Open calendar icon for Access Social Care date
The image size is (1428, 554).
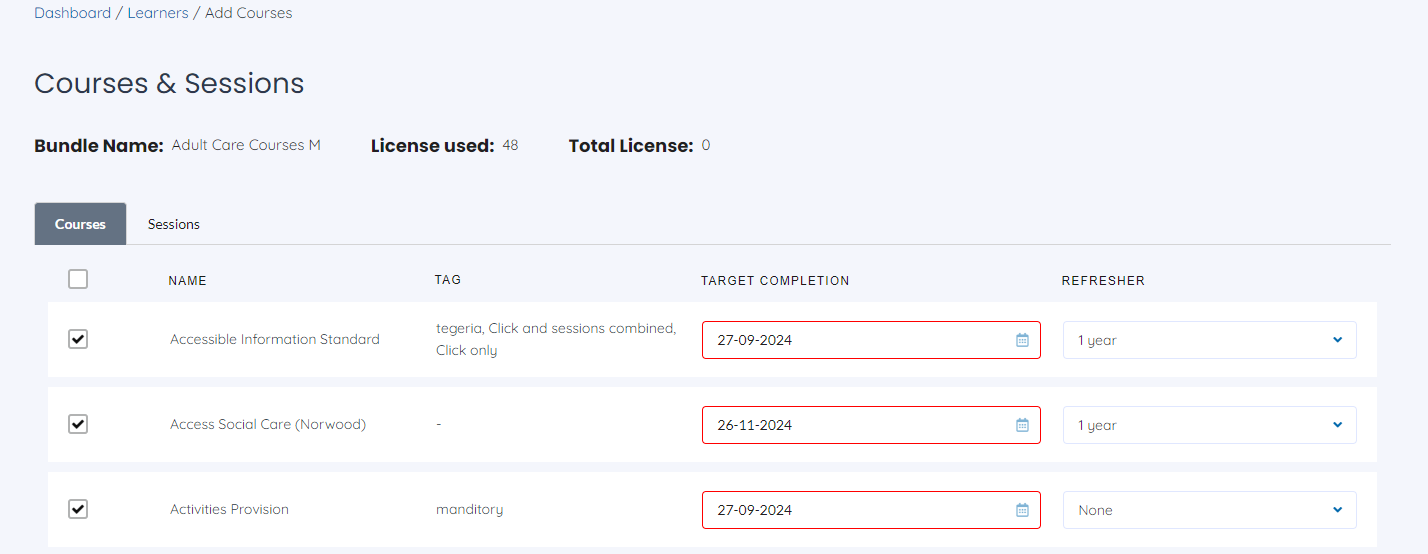pyautogui.click(x=1022, y=425)
